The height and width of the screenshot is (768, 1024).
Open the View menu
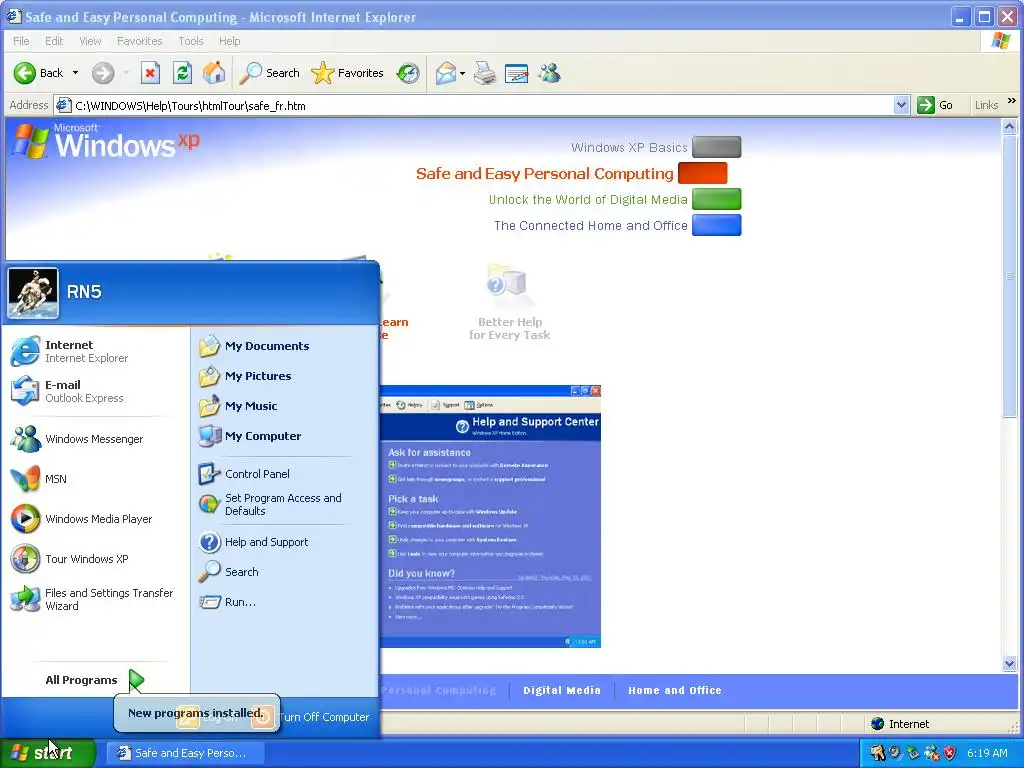click(90, 41)
